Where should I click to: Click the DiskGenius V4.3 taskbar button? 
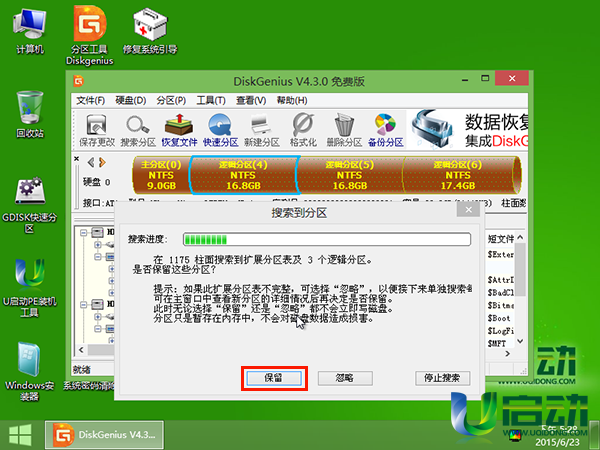[104, 435]
